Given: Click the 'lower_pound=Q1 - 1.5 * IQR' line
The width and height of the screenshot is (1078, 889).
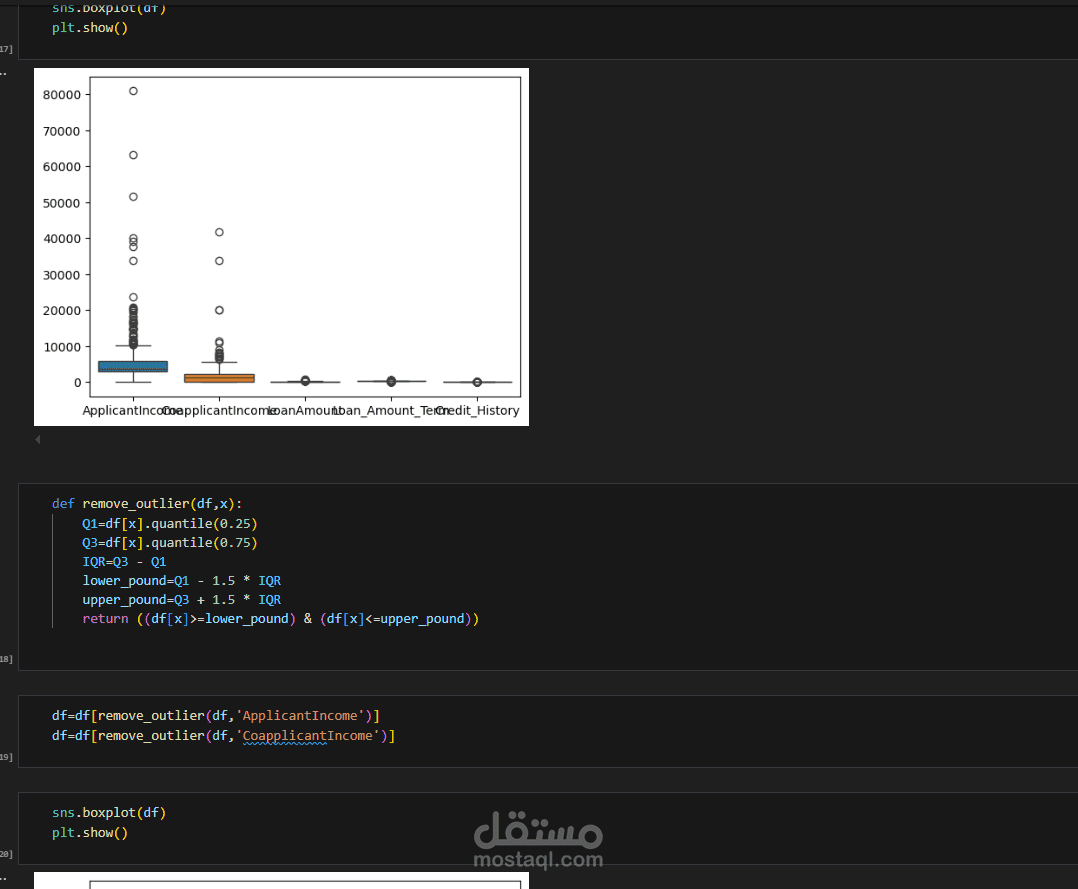Looking at the screenshot, I should click(x=182, y=581).
